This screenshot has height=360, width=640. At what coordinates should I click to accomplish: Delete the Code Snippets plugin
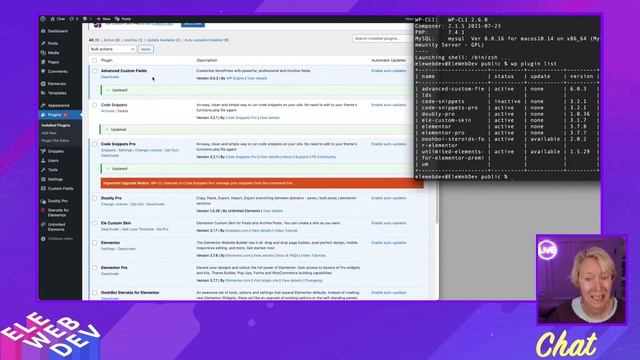(123, 111)
